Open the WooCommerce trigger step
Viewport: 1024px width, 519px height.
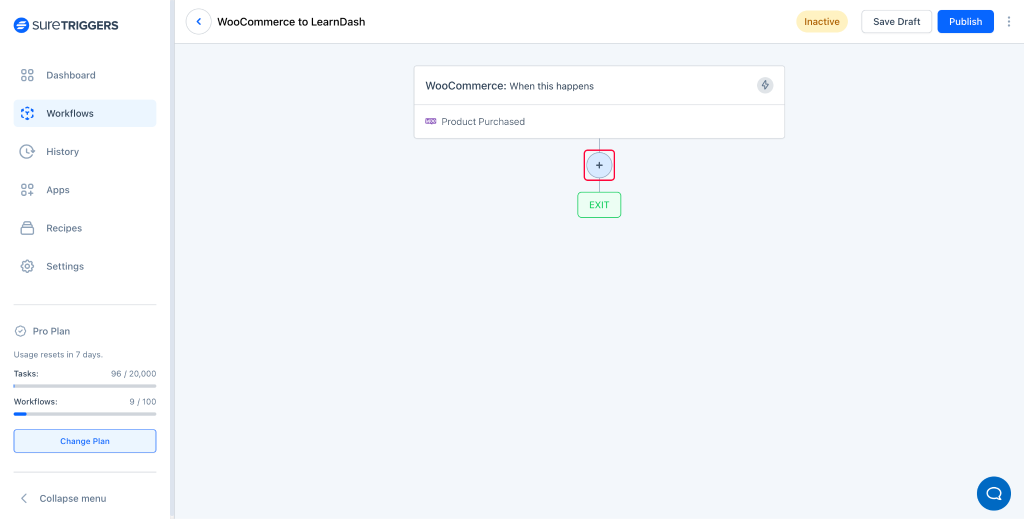tap(599, 86)
